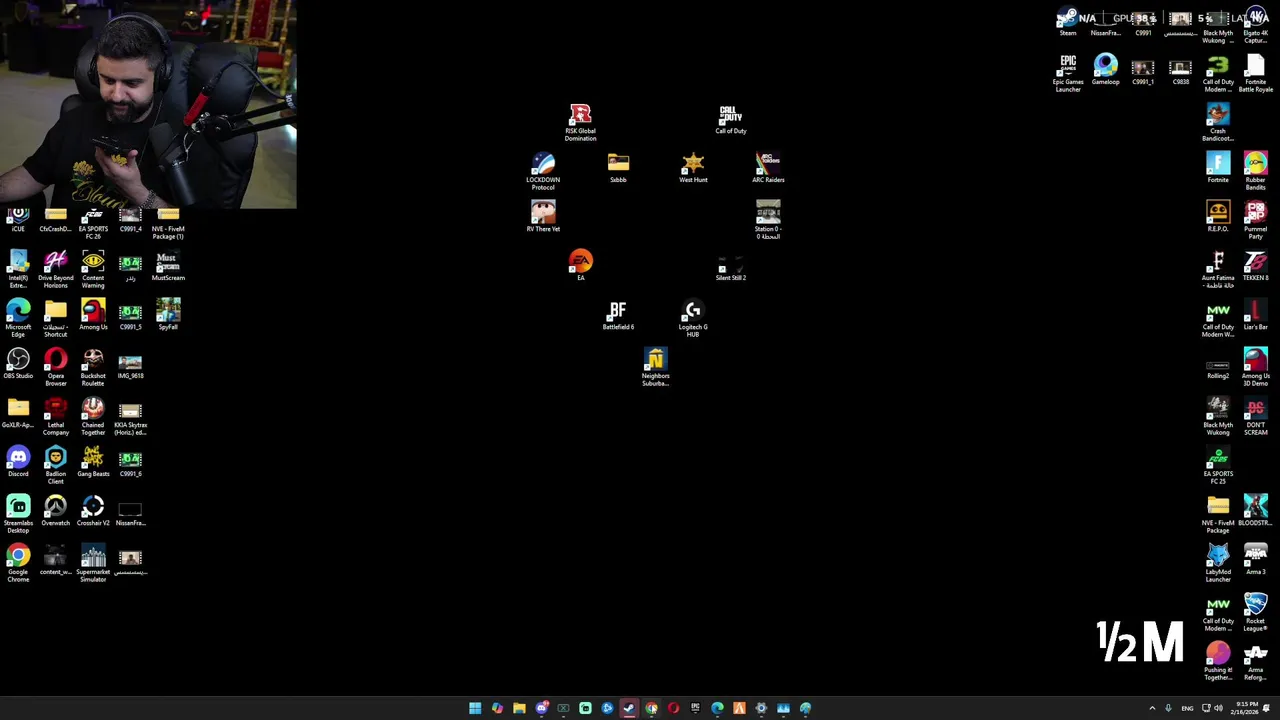Open File Explorer from taskbar
This screenshot has height=720, width=1280.
click(519, 708)
